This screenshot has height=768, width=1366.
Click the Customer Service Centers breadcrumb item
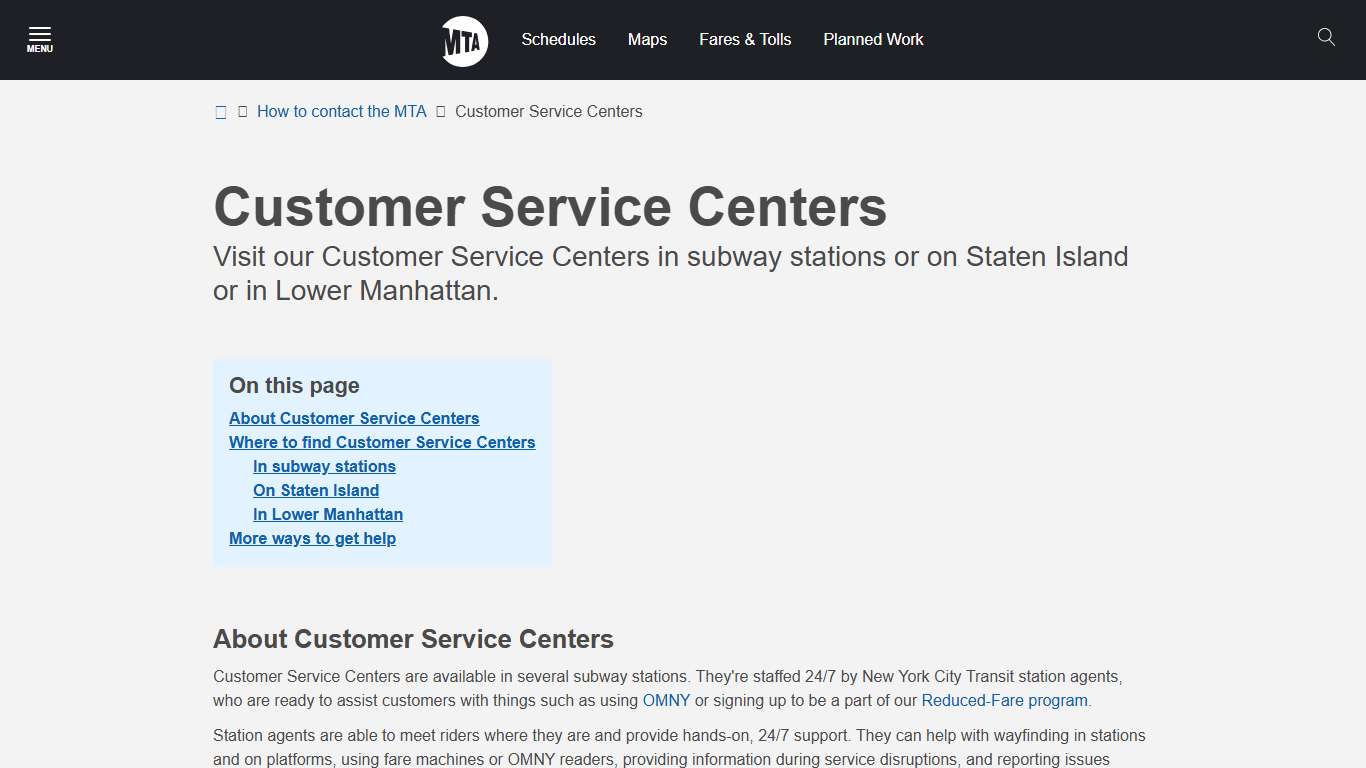tap(548, 111)
